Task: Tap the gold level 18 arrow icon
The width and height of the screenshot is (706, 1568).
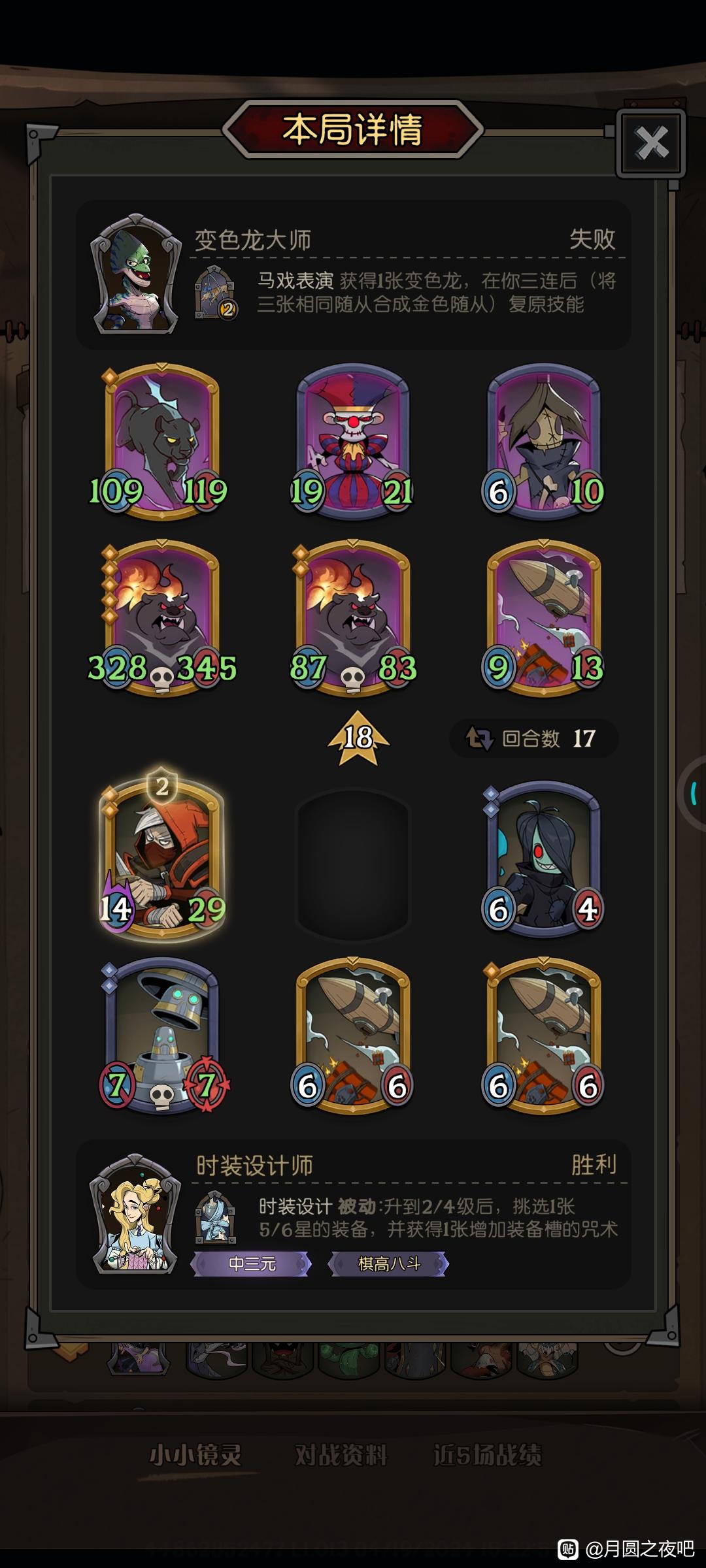Action: (358, 738)
